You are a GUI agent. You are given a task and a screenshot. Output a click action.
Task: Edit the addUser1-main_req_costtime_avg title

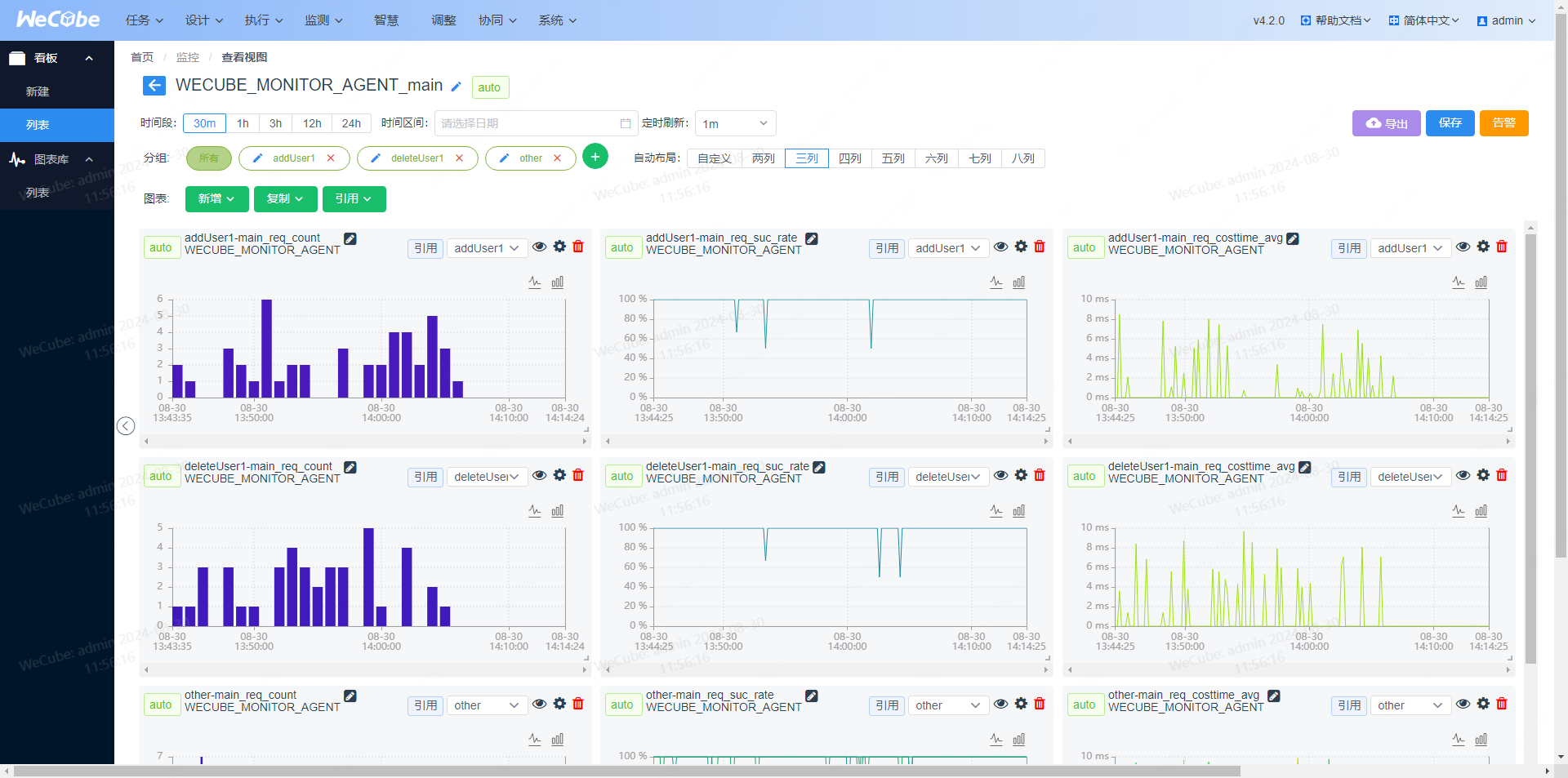click(x=1293, y=239)
